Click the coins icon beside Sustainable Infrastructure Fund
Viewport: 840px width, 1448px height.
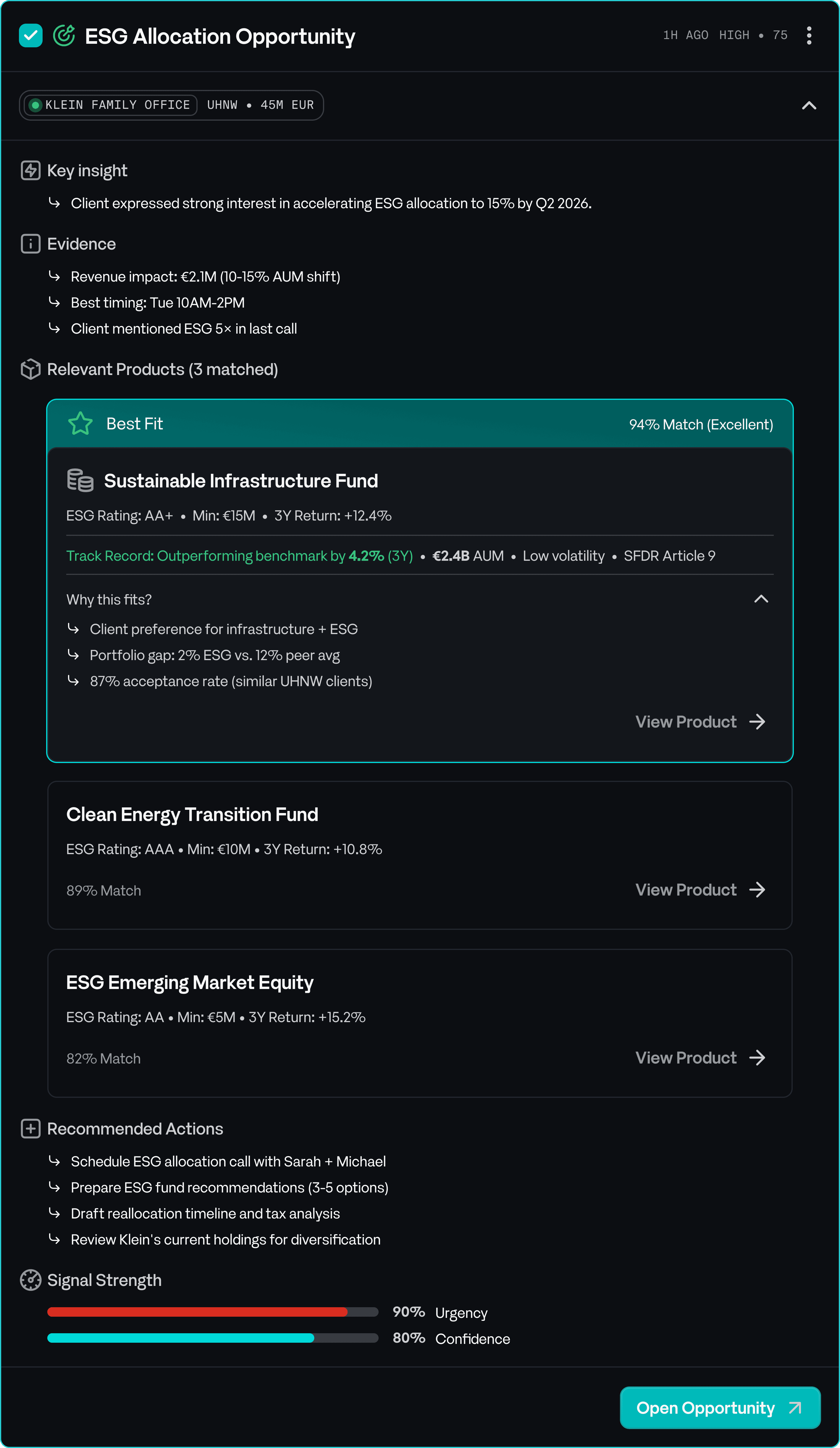click(80, 480)
